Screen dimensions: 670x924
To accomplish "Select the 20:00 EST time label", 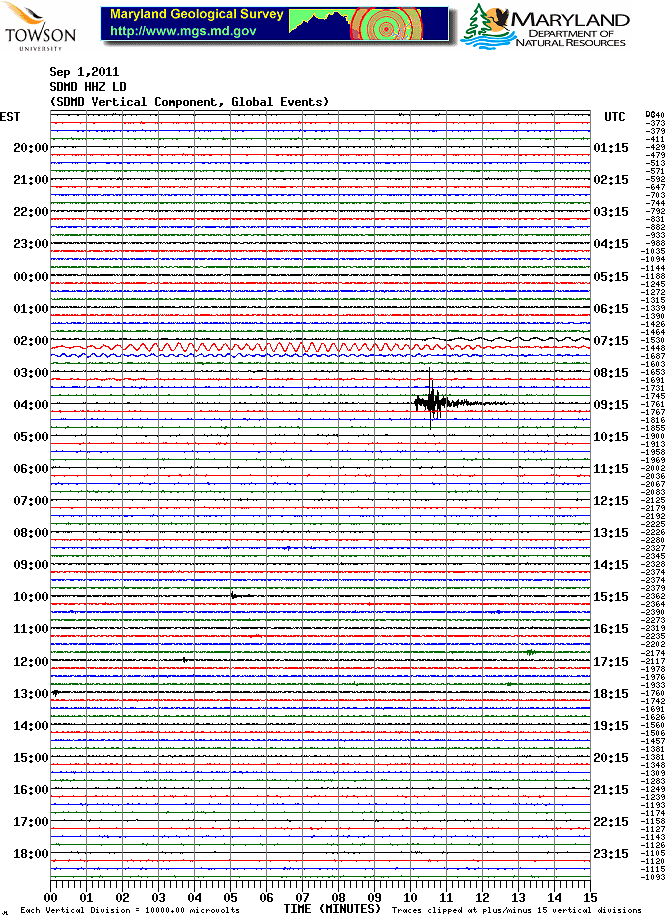I will [30, 148].
